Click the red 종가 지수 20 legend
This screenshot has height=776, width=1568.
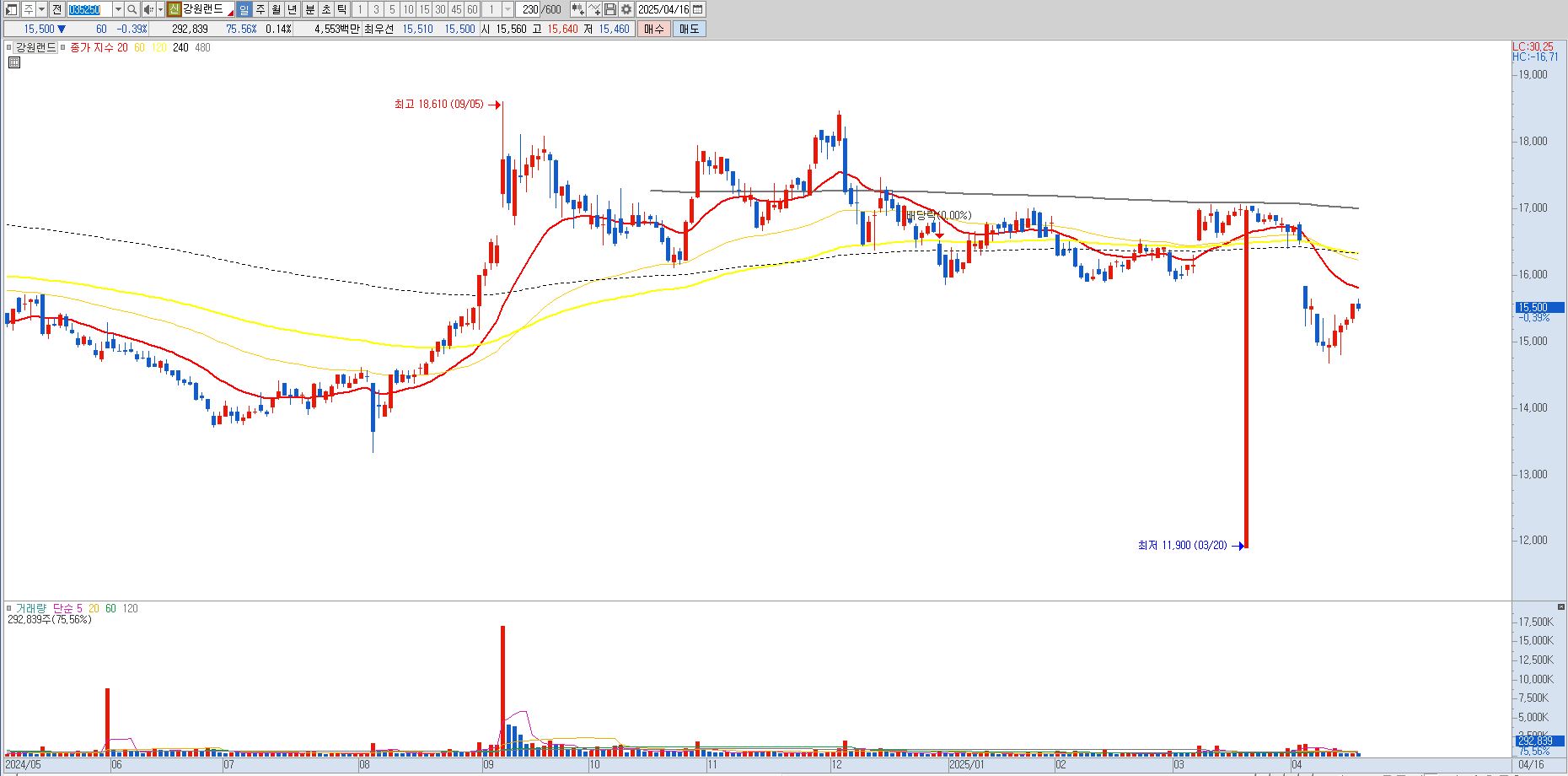(99, 48)
